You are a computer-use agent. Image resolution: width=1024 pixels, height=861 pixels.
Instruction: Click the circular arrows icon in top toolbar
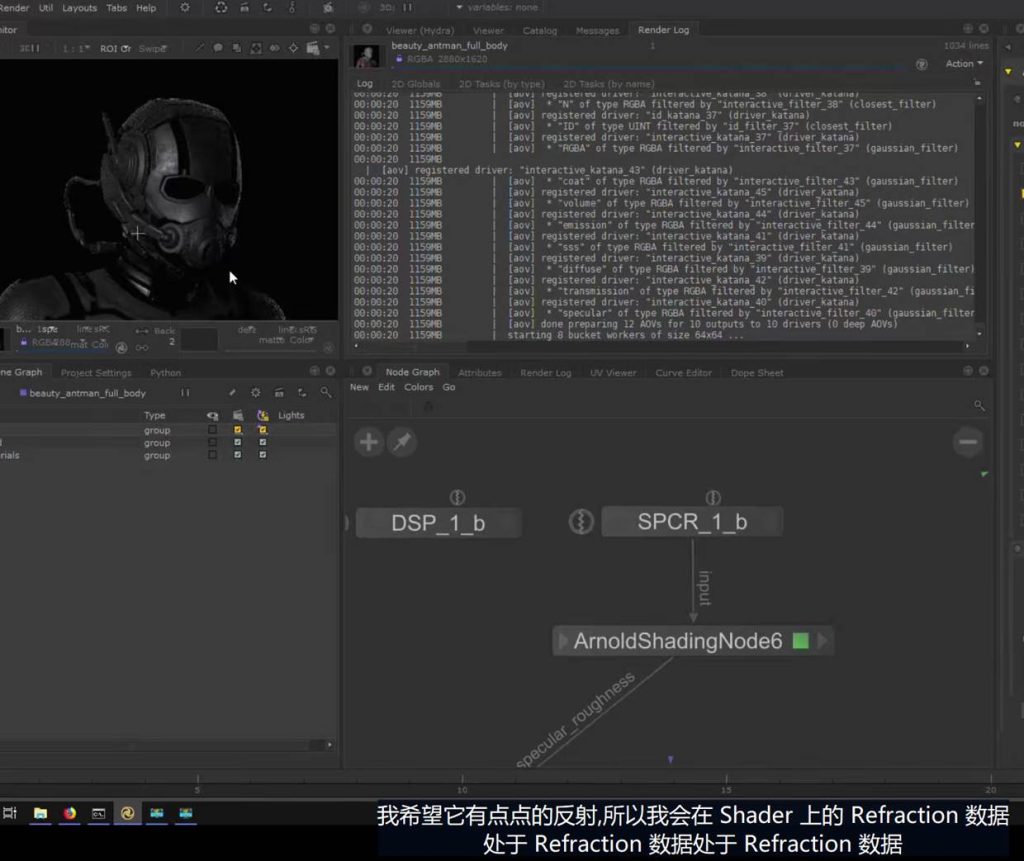pyautogui.click(x=221, y=8)
